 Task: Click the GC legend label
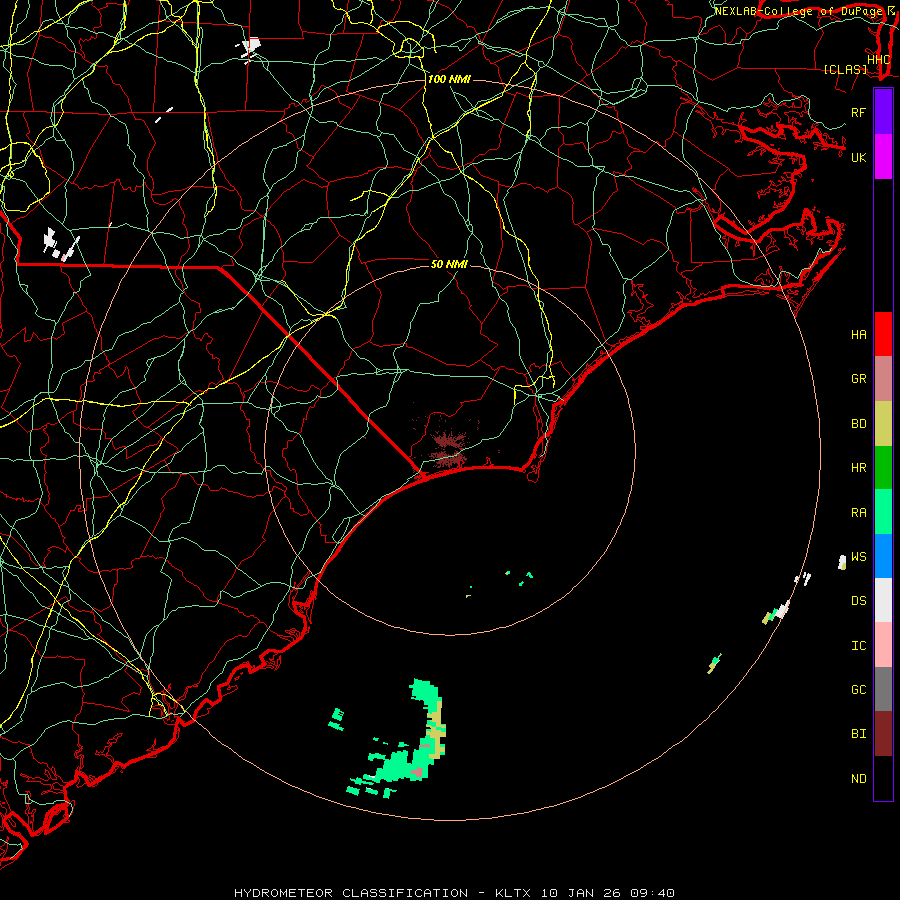click(x=859, y=690)
